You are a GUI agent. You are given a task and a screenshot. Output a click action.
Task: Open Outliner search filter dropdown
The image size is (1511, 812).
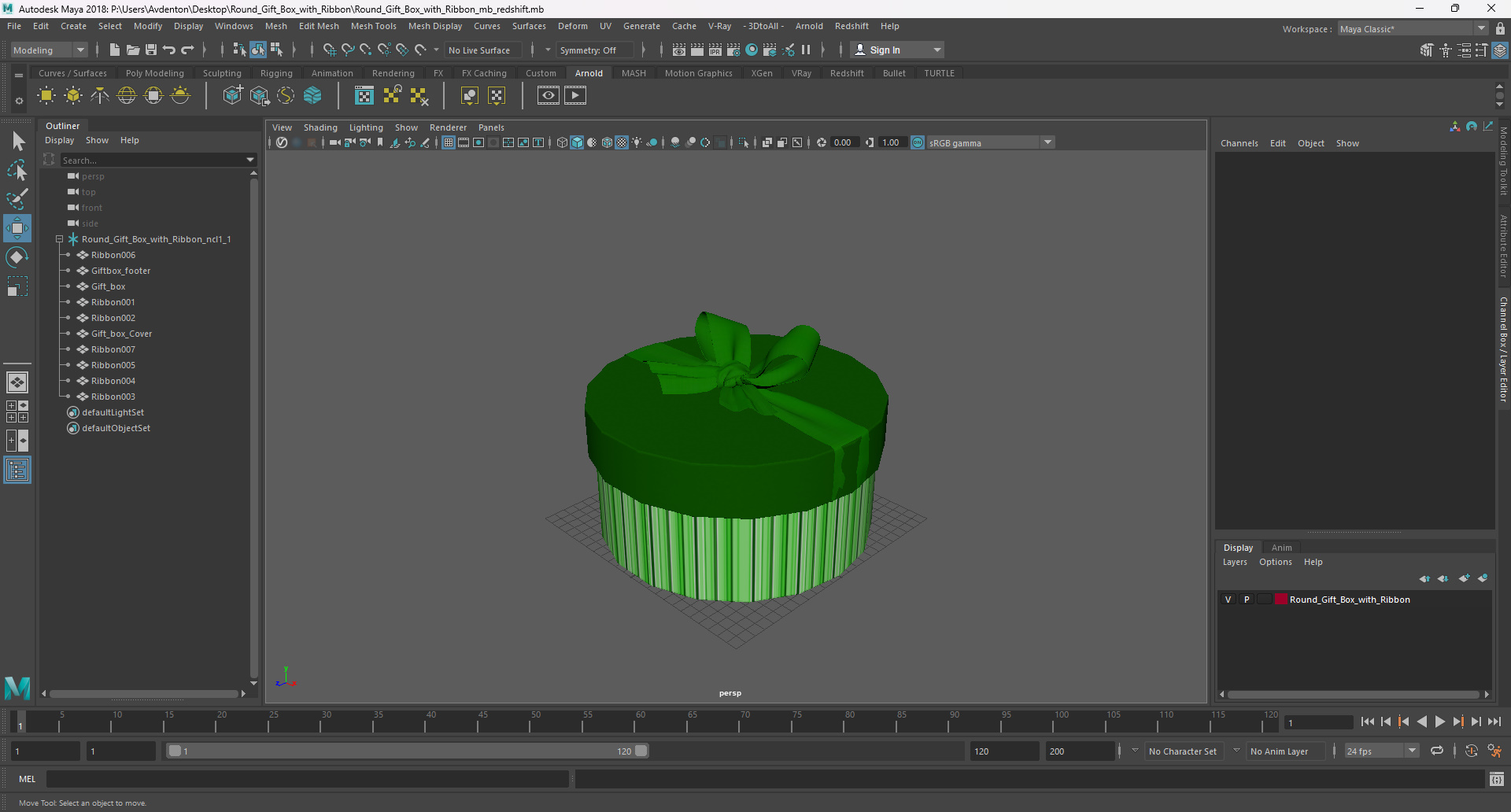tap(250, 161)
